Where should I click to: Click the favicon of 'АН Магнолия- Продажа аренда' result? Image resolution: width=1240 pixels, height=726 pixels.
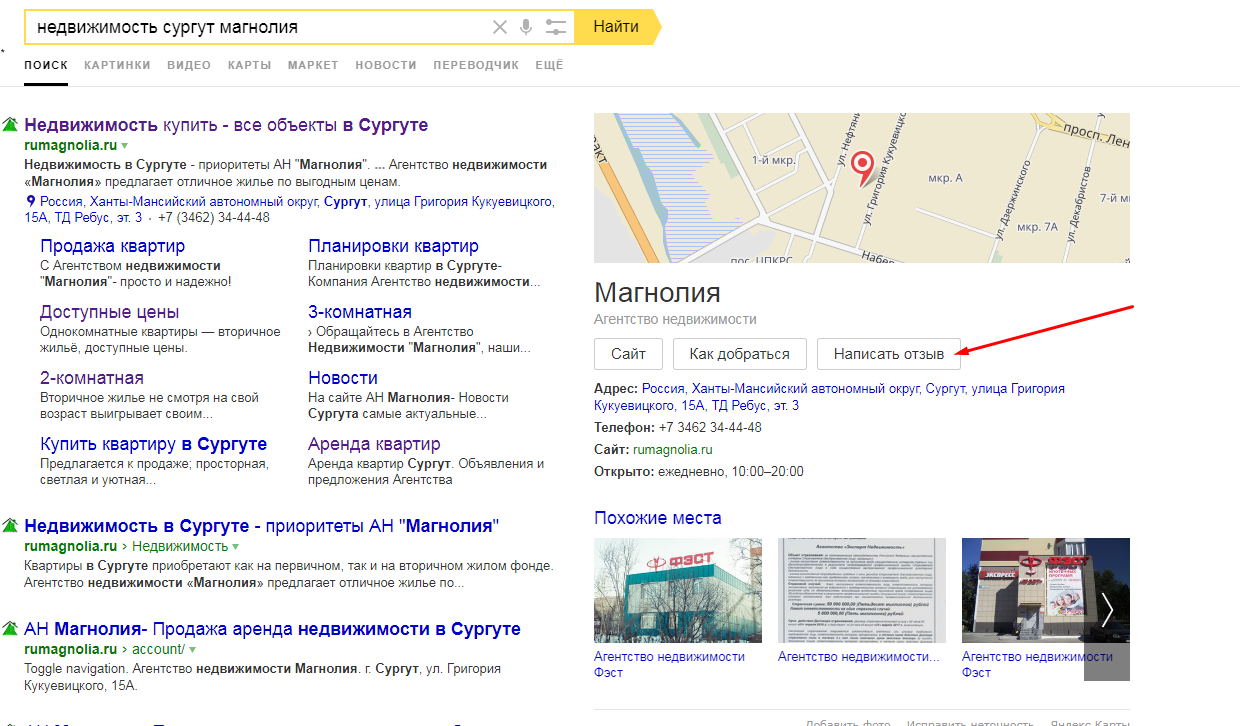(11, 629)
